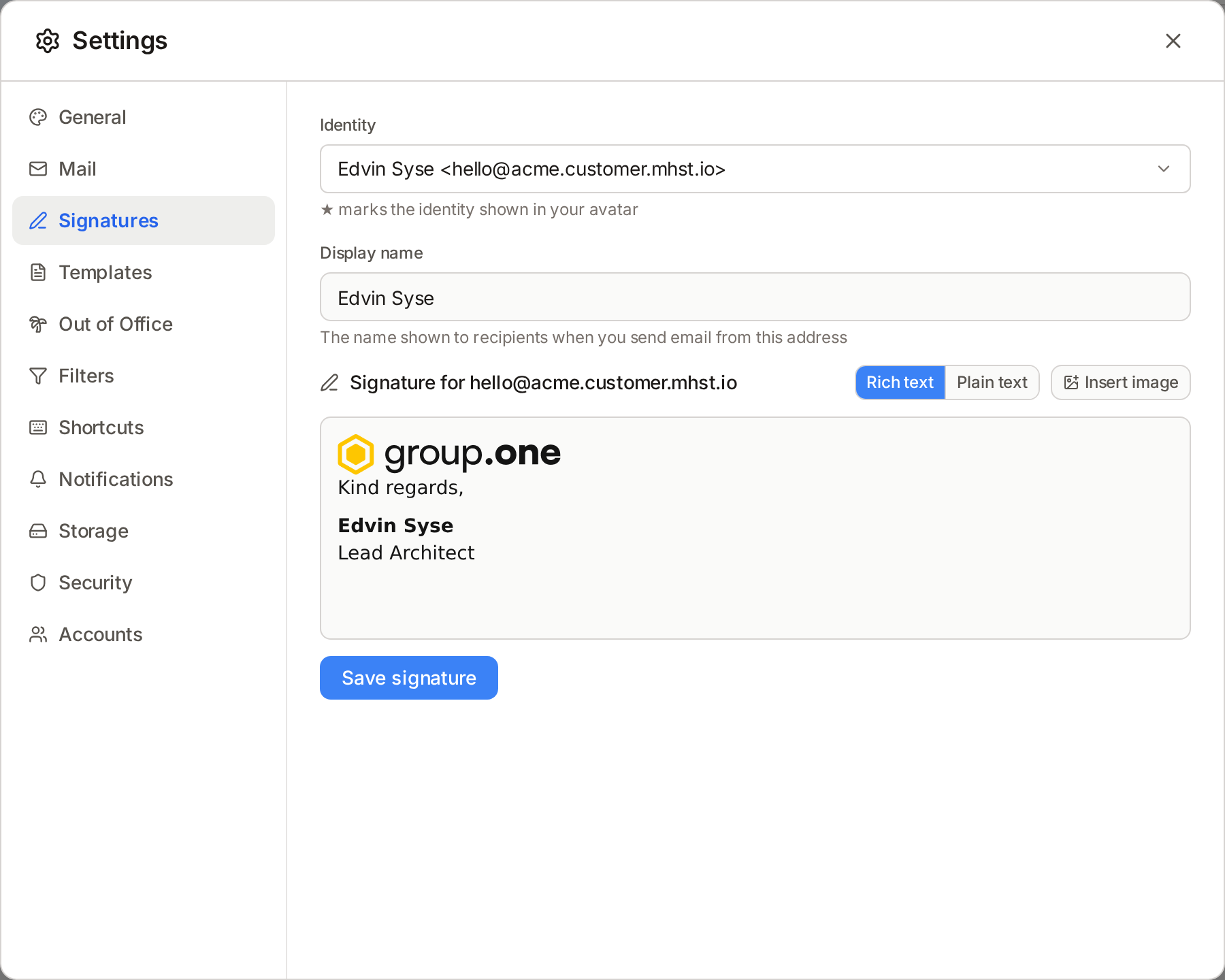1225x980 pixels.
Task: Click the Mail envelope icon
Action: [x=38, y=169]
